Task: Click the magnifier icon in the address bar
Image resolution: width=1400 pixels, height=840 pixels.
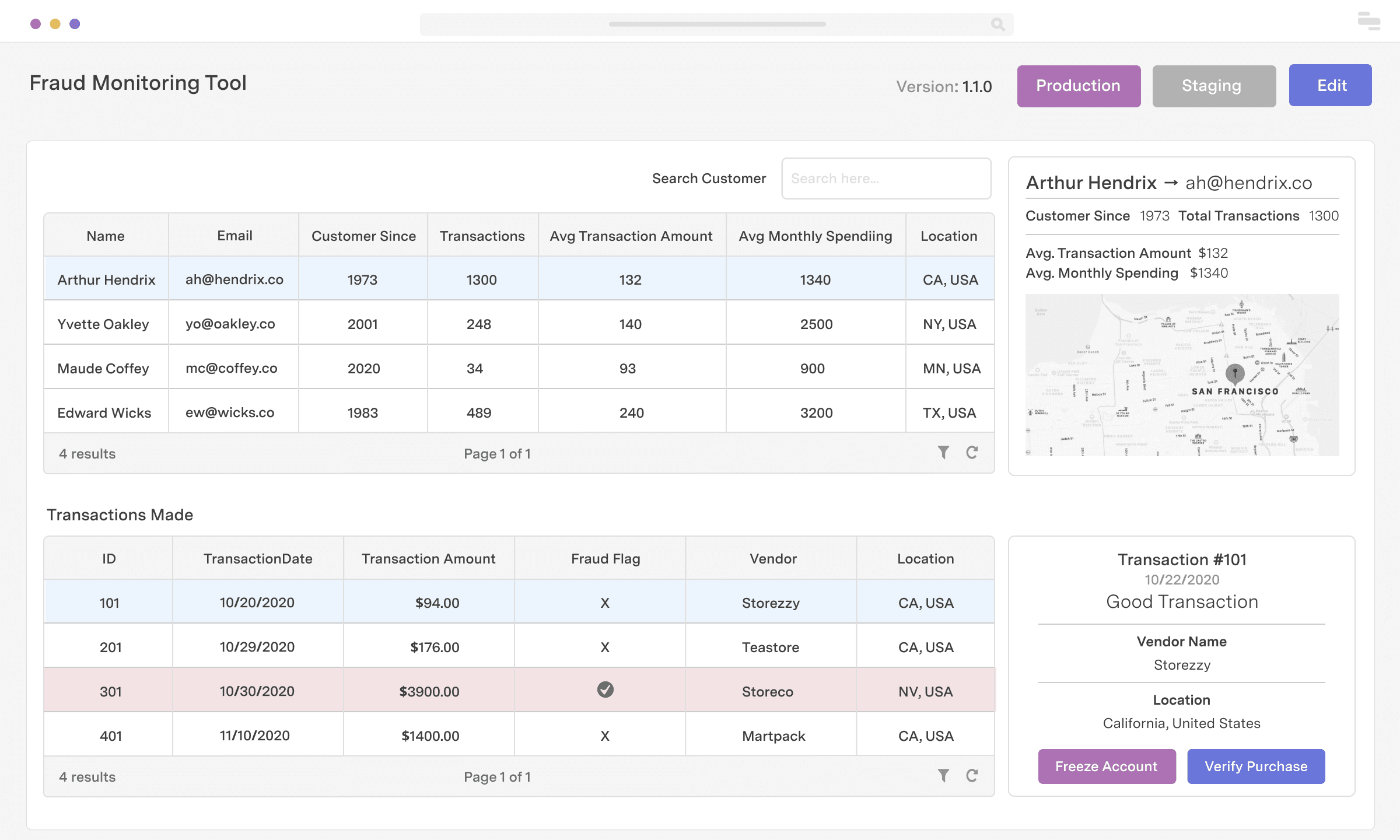Action: tap(998, 24)
